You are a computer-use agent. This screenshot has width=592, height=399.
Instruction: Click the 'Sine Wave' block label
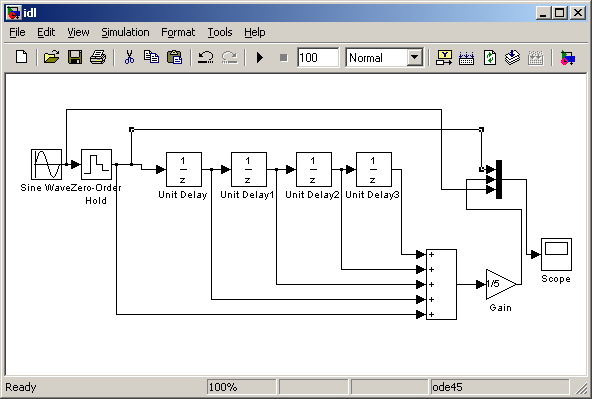[45, 188]
